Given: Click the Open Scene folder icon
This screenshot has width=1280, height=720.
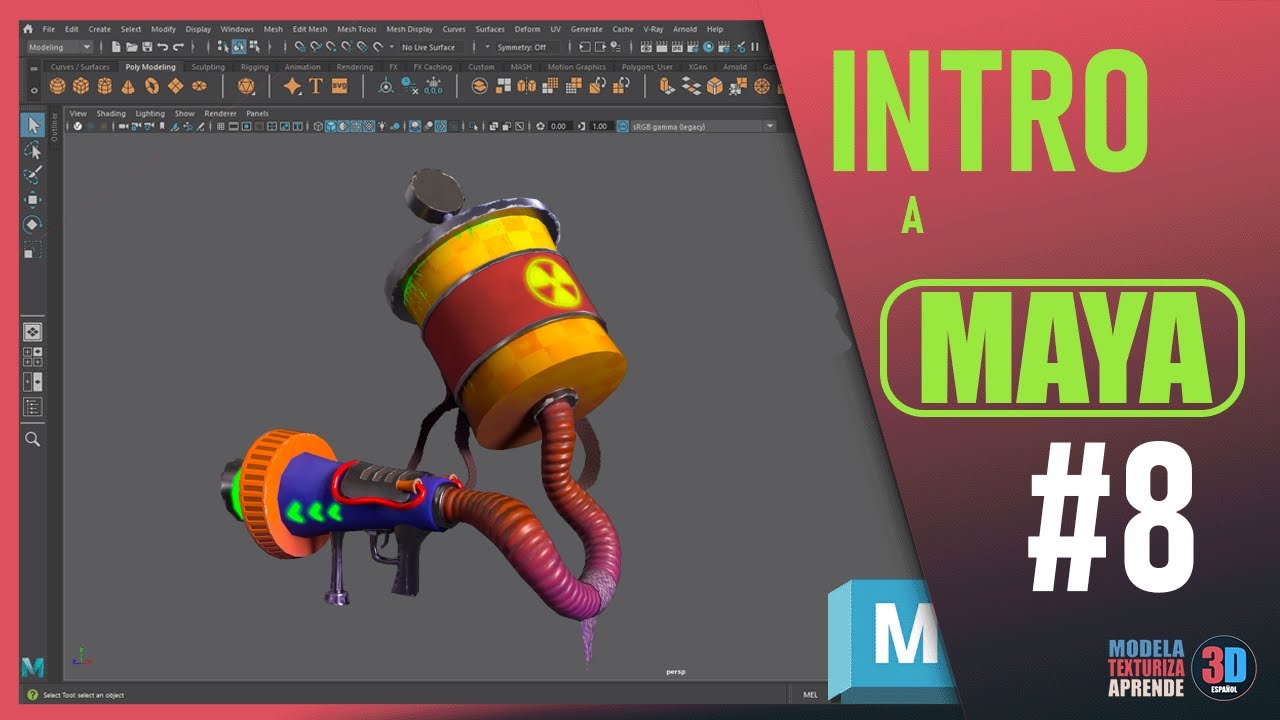Looking at the screenshot, I should pyautogui.click(x=132, y=46).
